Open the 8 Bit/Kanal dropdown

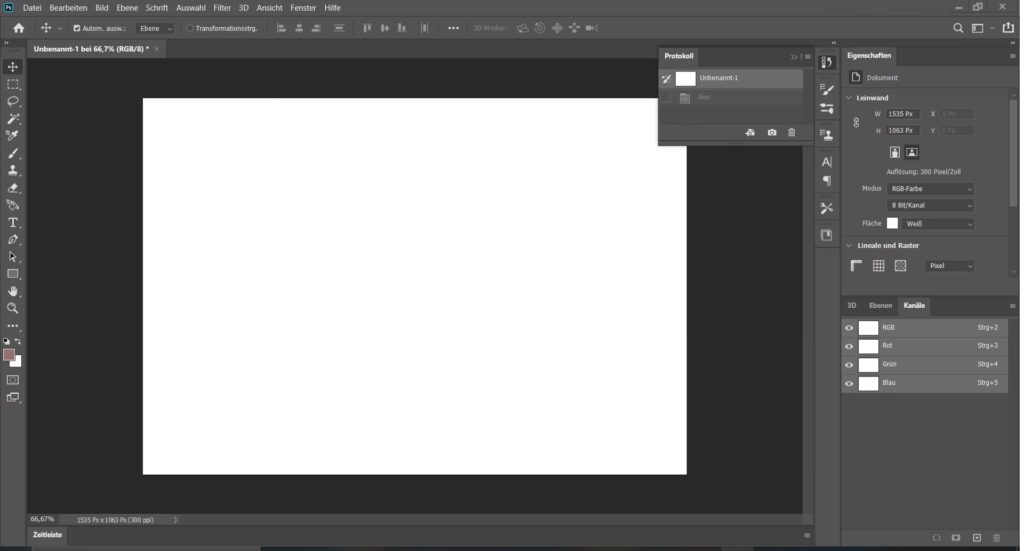point(930,205)
